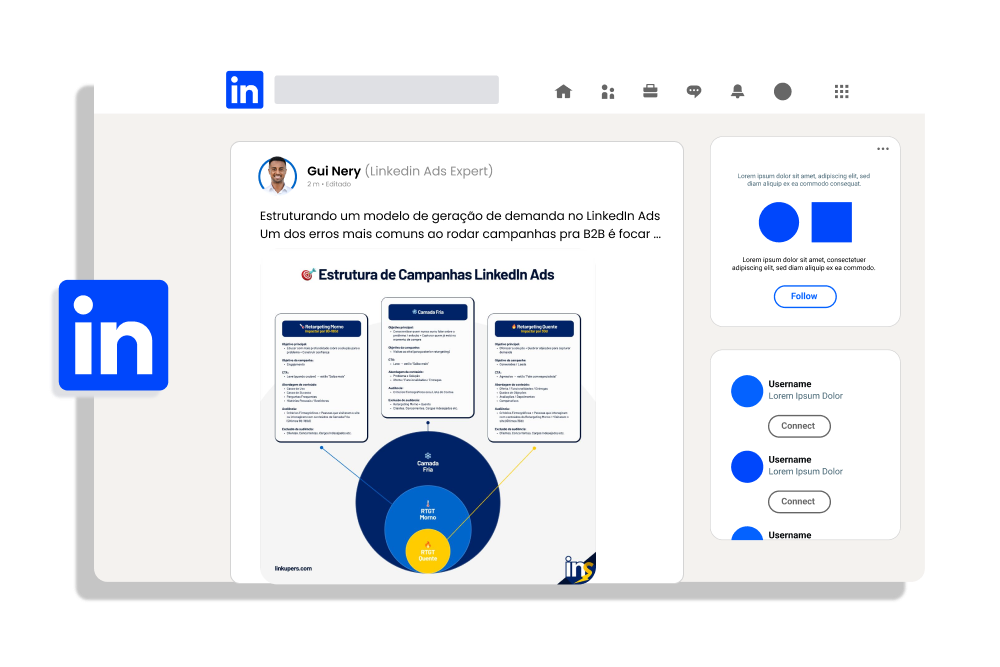Open the Home feed icon
Image resolution: width=1000 pixels, height=667 pixels.
(x=563, y=90)
